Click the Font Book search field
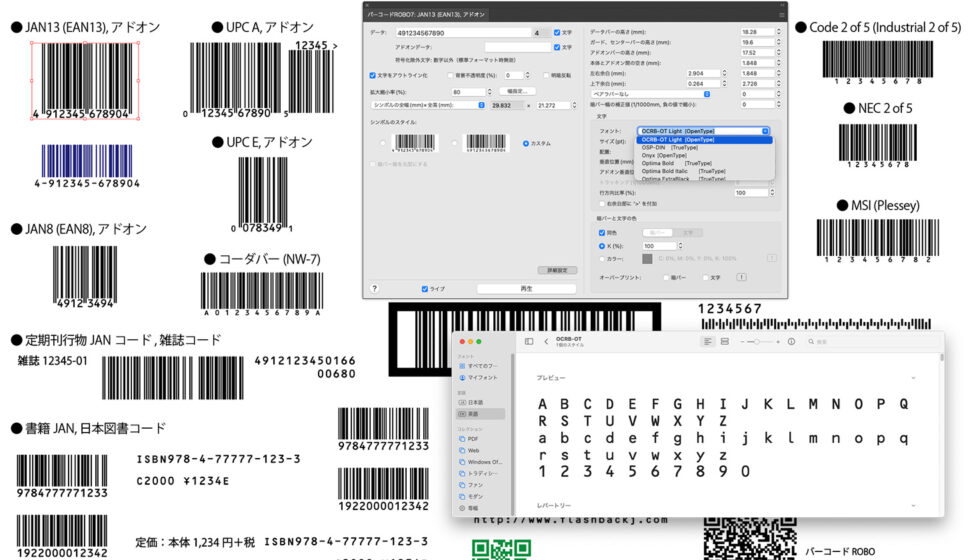This screenshot has width=980, height=560. 874,342
